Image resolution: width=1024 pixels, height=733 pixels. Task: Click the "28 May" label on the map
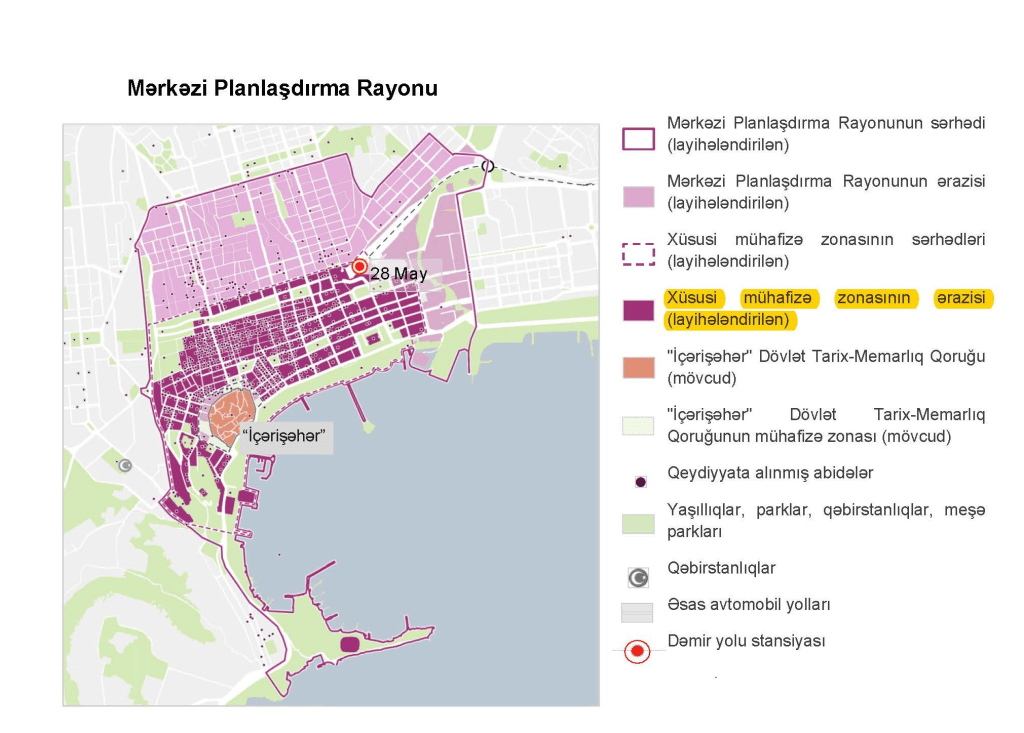398,273
